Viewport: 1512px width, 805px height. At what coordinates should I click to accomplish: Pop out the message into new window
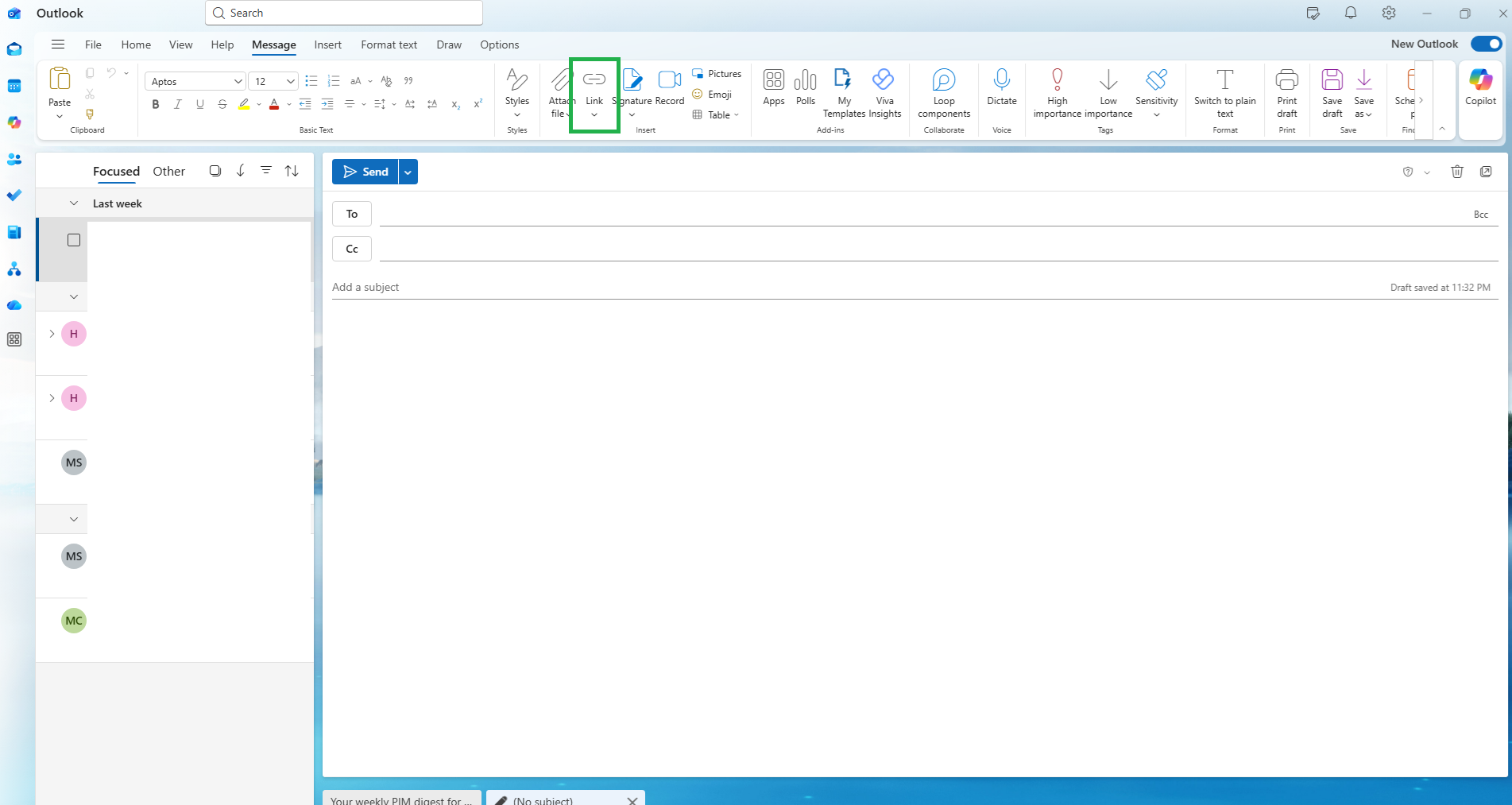click(1486, 172)
